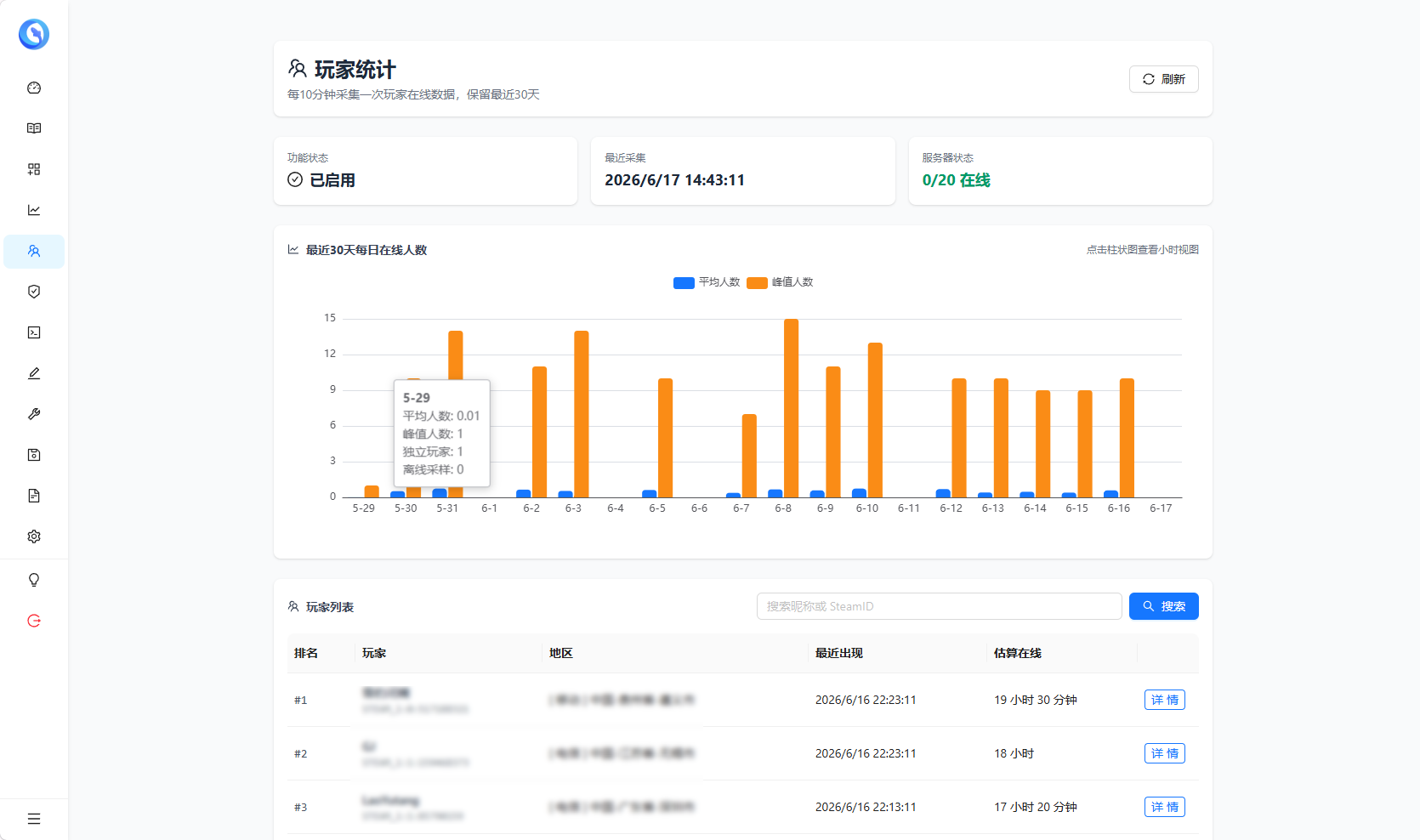1420x840 pixels.
Task: Click the orange peak bar for 6-7
Action: [749, 456]
